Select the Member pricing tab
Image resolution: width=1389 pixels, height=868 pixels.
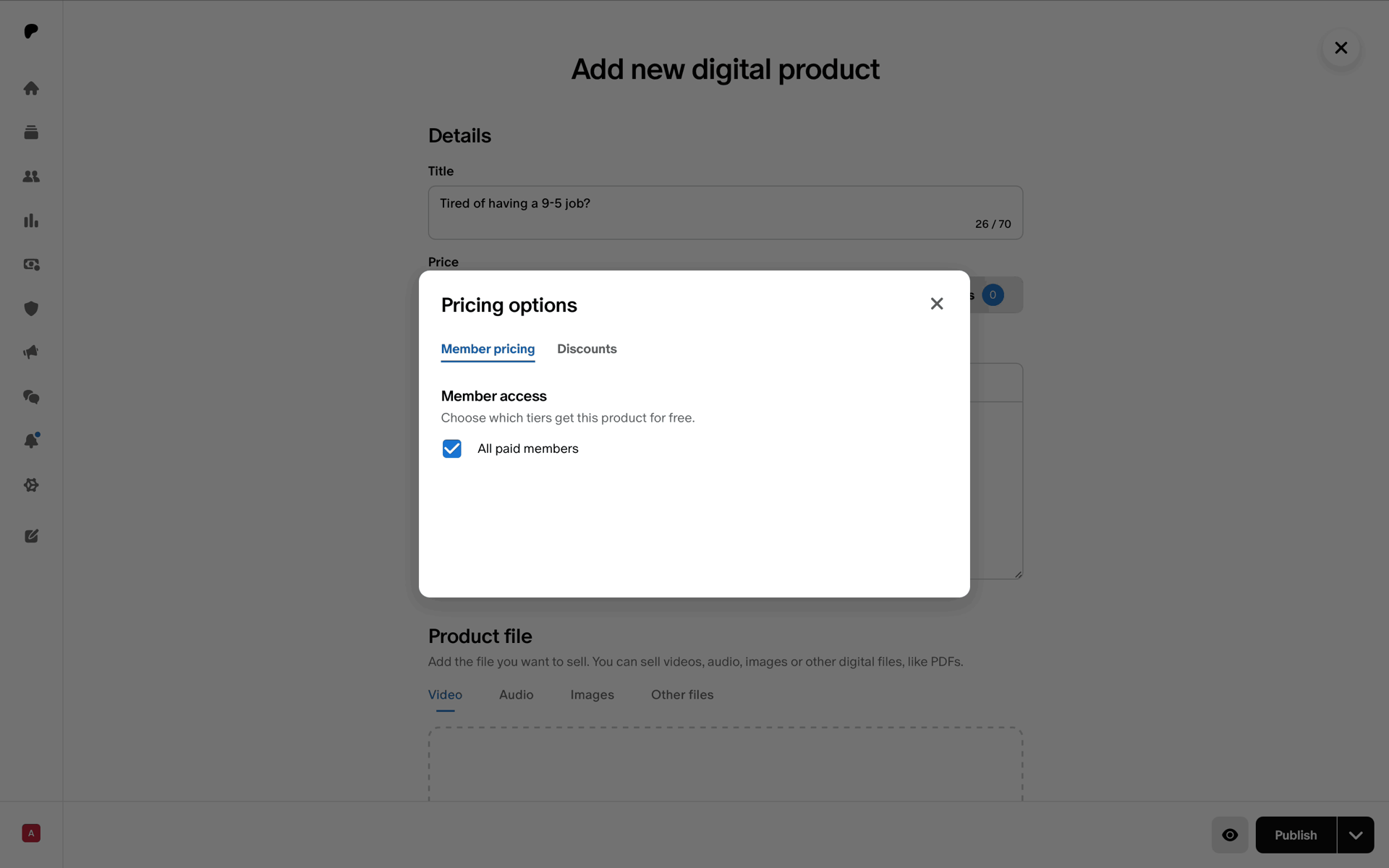(x=488, y=349)
